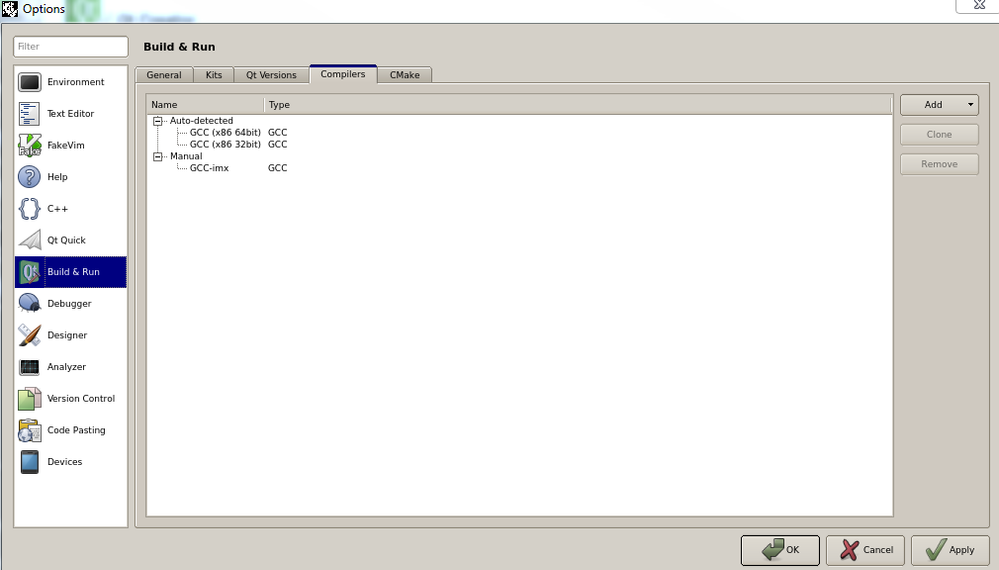This screenshot has width=999, height=570.
Task: Select the GCC (x86 64bit) compiler row
Action: tap(225, 132)
